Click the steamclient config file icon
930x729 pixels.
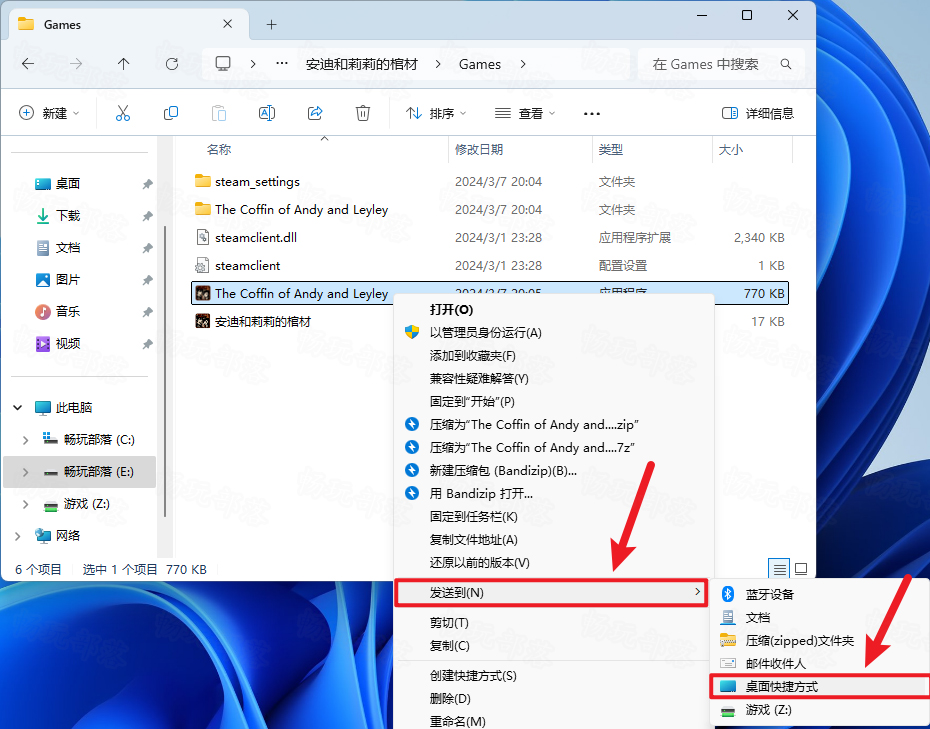203,265
